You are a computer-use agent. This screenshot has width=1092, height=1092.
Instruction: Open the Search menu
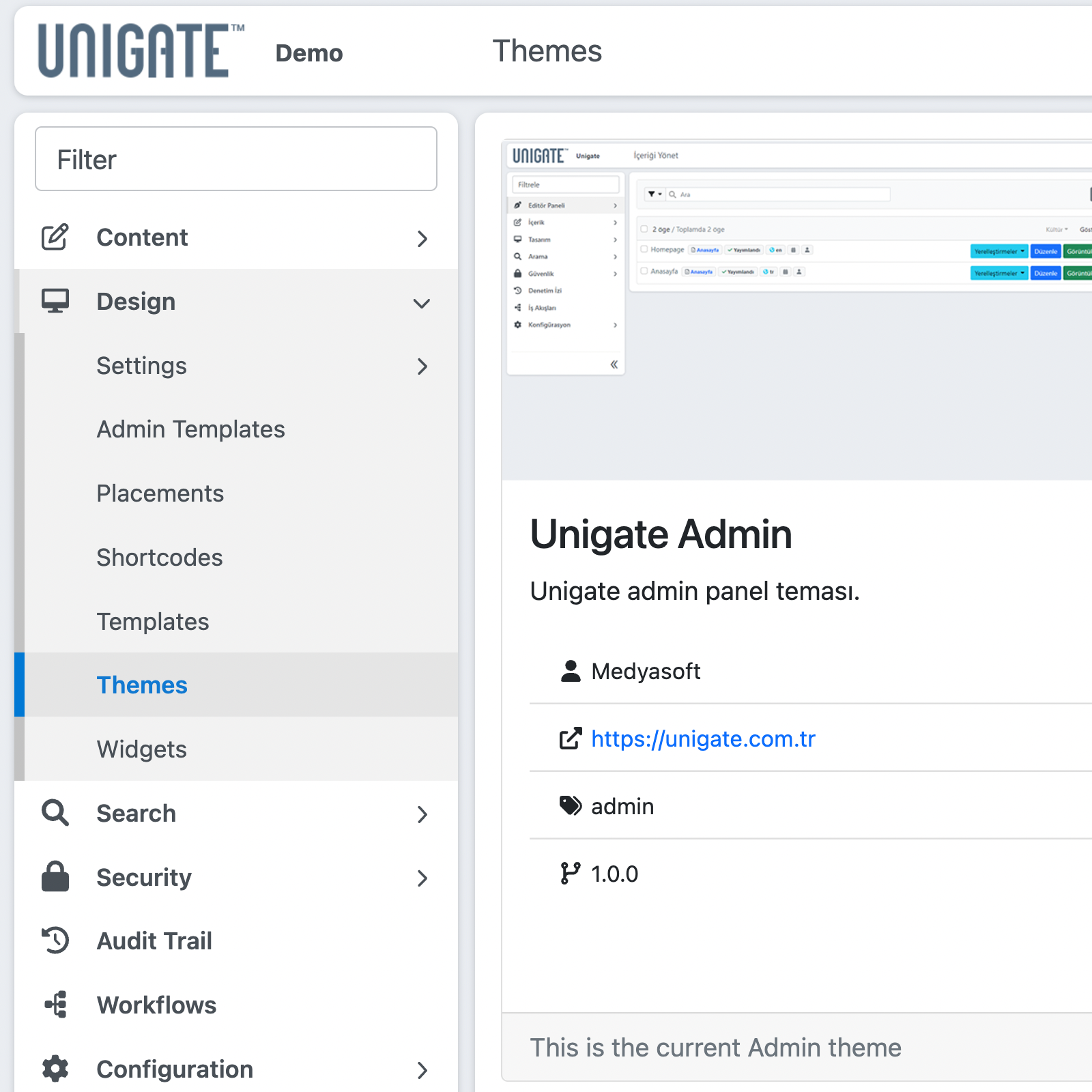[136, 814]
